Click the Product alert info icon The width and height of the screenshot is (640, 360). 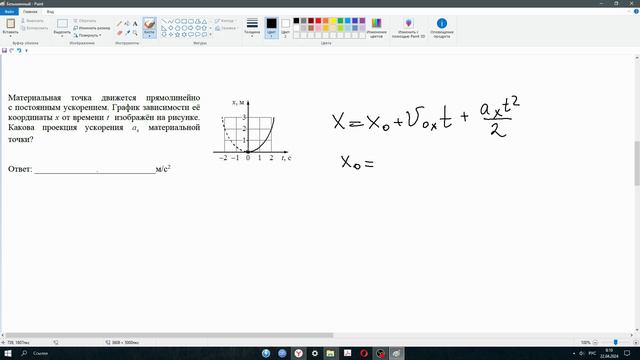pyautogui.click(x=442, y=23)
